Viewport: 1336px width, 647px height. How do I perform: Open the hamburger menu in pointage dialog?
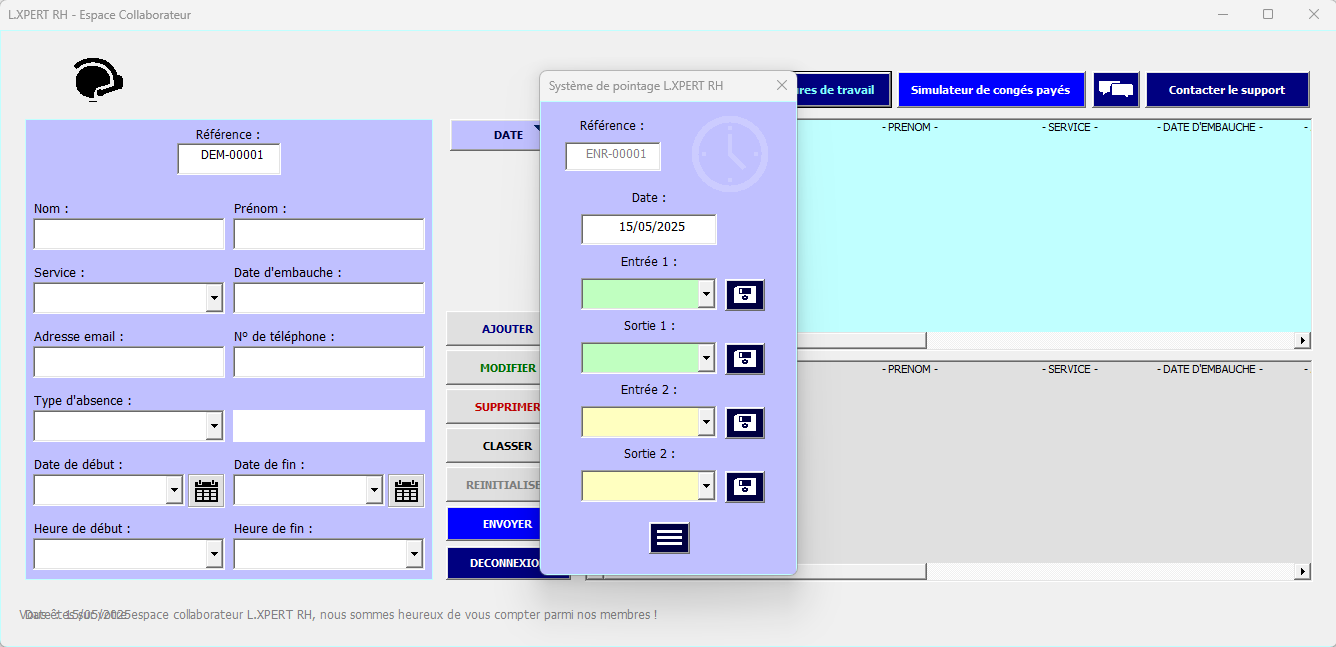[669, 538]
